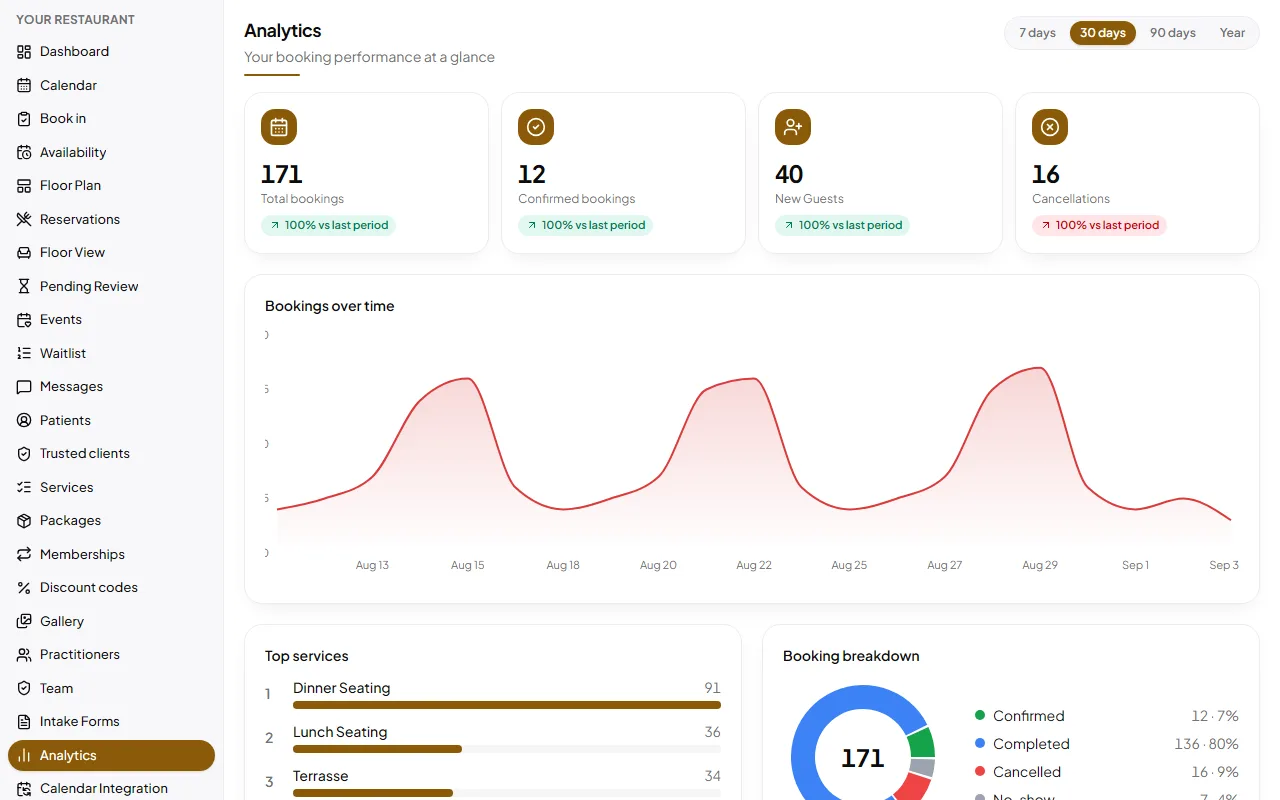Click the Confirmed bookings checkmark card icon
This screenshot has width=1280, height=800.
[536, 127]
